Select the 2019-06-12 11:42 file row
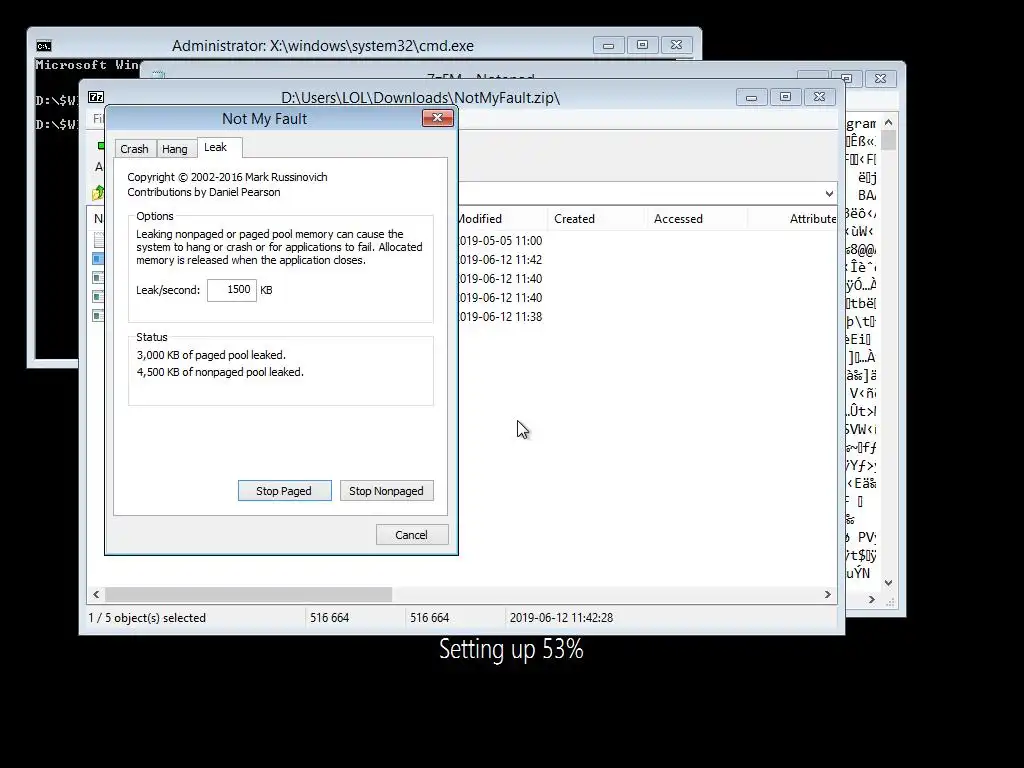 click(x=499, y=260)
